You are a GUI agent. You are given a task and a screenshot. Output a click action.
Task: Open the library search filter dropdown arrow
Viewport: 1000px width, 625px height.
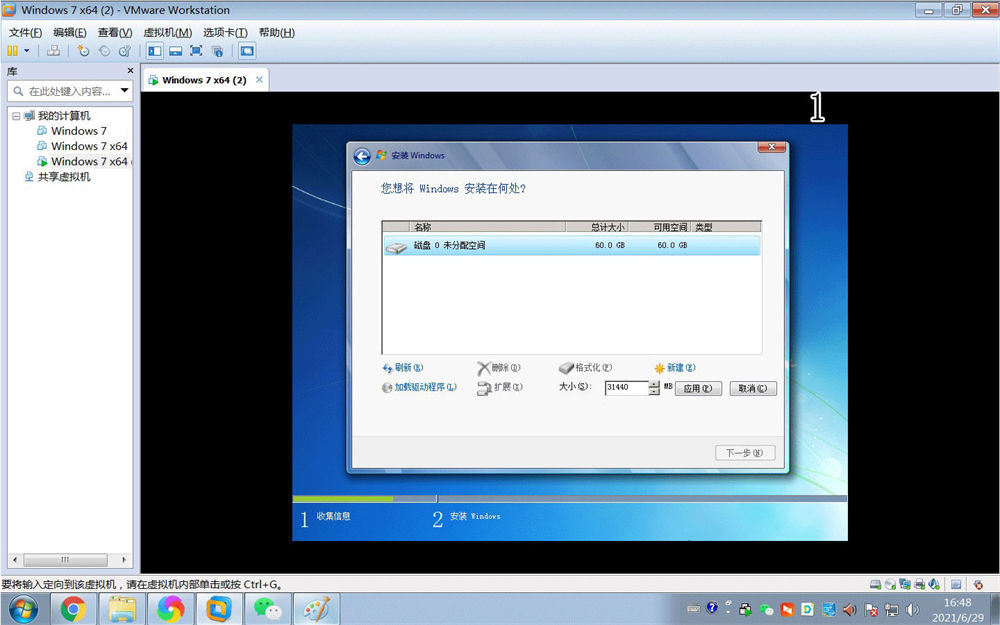tap(125, 91)
